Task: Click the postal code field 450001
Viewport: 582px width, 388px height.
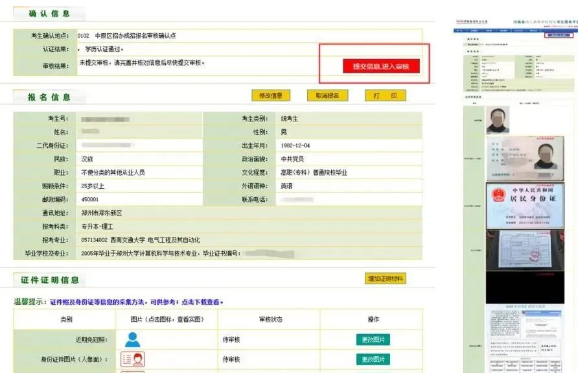Action: (139, 199)
